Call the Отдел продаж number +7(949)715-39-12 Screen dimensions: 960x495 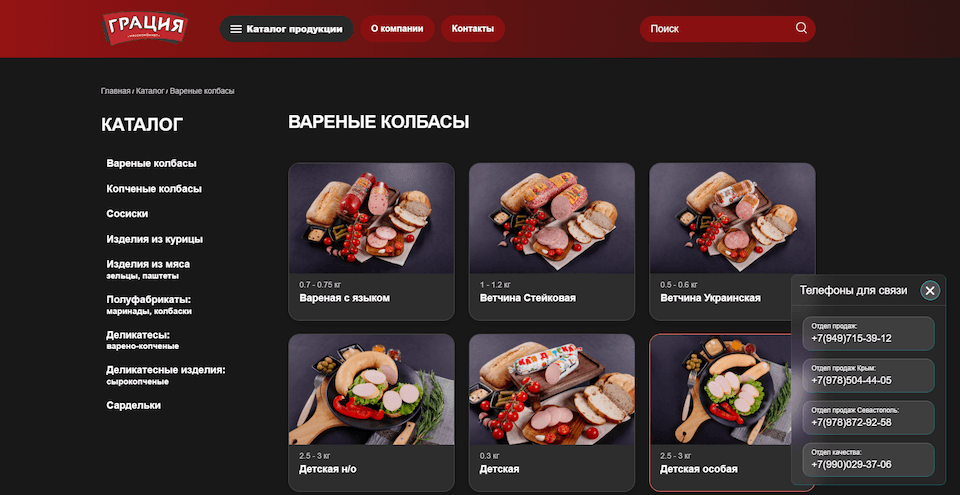tap(868, 333)
